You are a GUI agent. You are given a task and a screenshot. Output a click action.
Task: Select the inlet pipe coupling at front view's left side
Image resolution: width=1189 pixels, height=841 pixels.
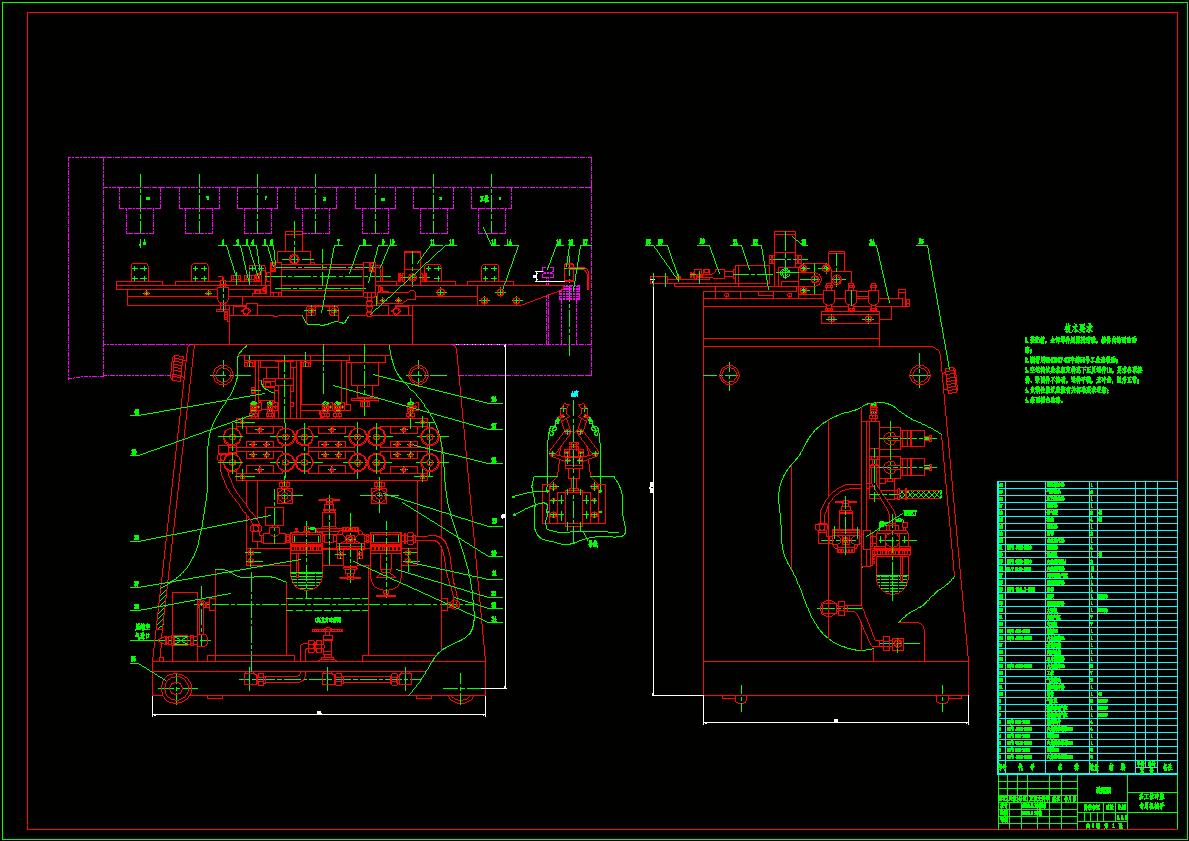180,641
